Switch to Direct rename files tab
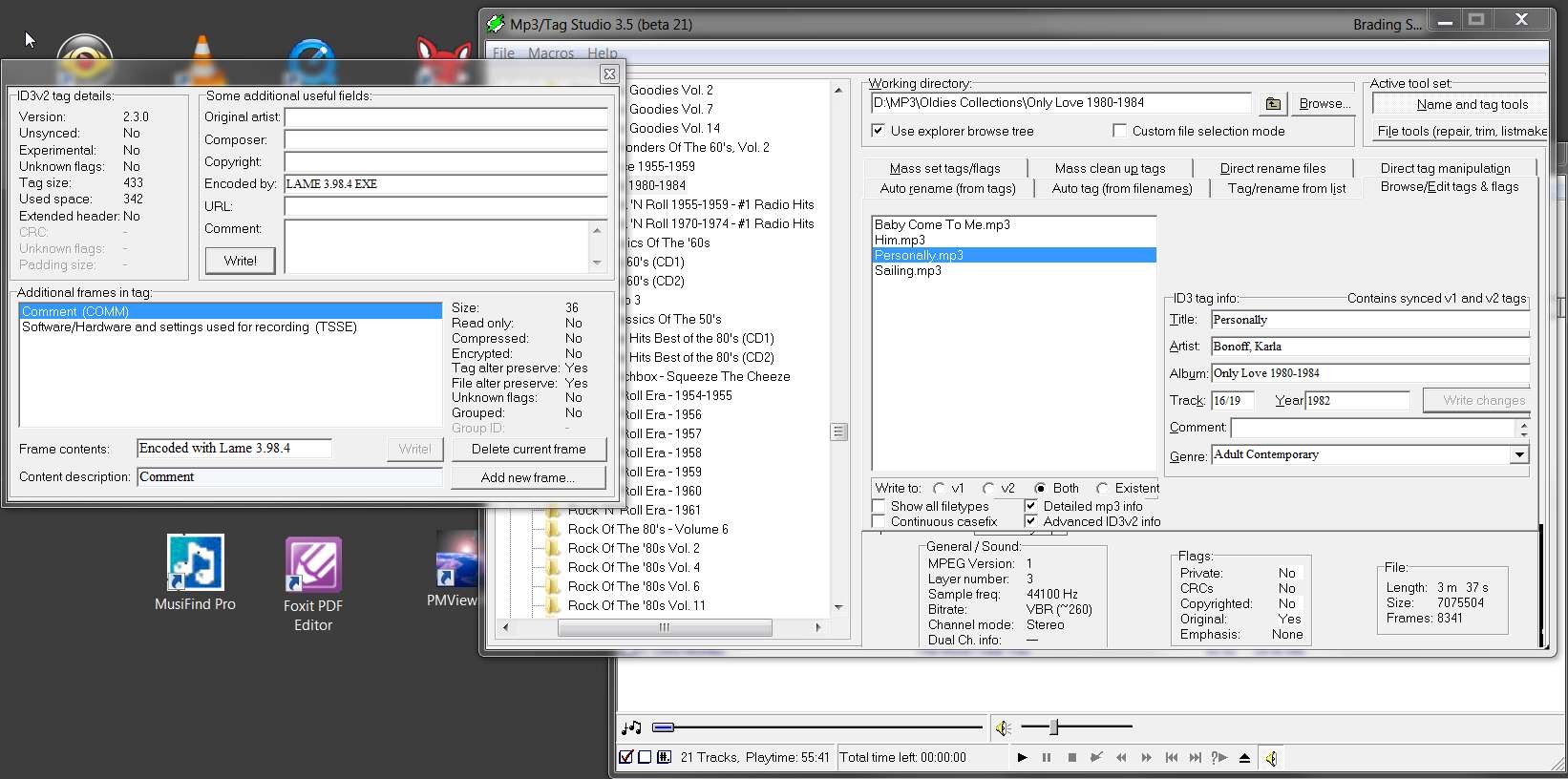 coord(1273,168)
